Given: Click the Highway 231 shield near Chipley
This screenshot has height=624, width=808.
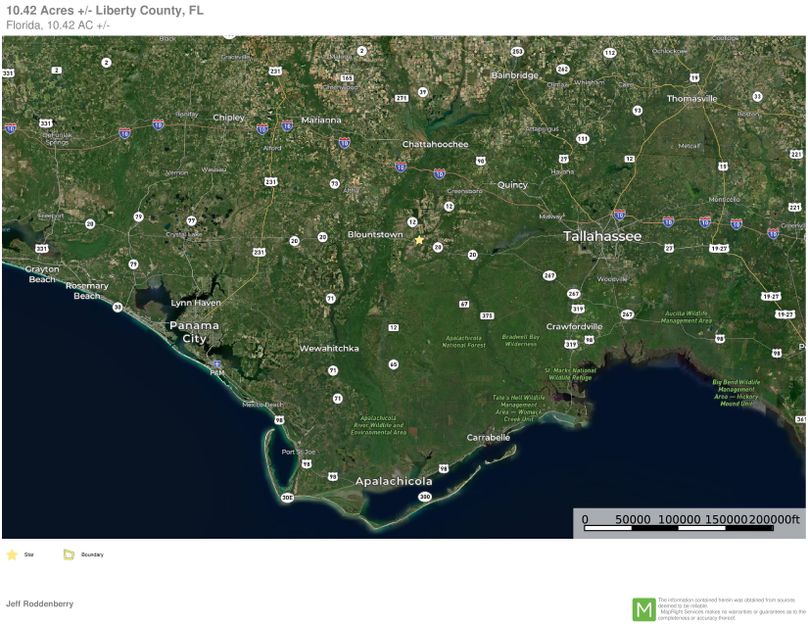Looking at the screenshot, I should click(x=270, y=181).
